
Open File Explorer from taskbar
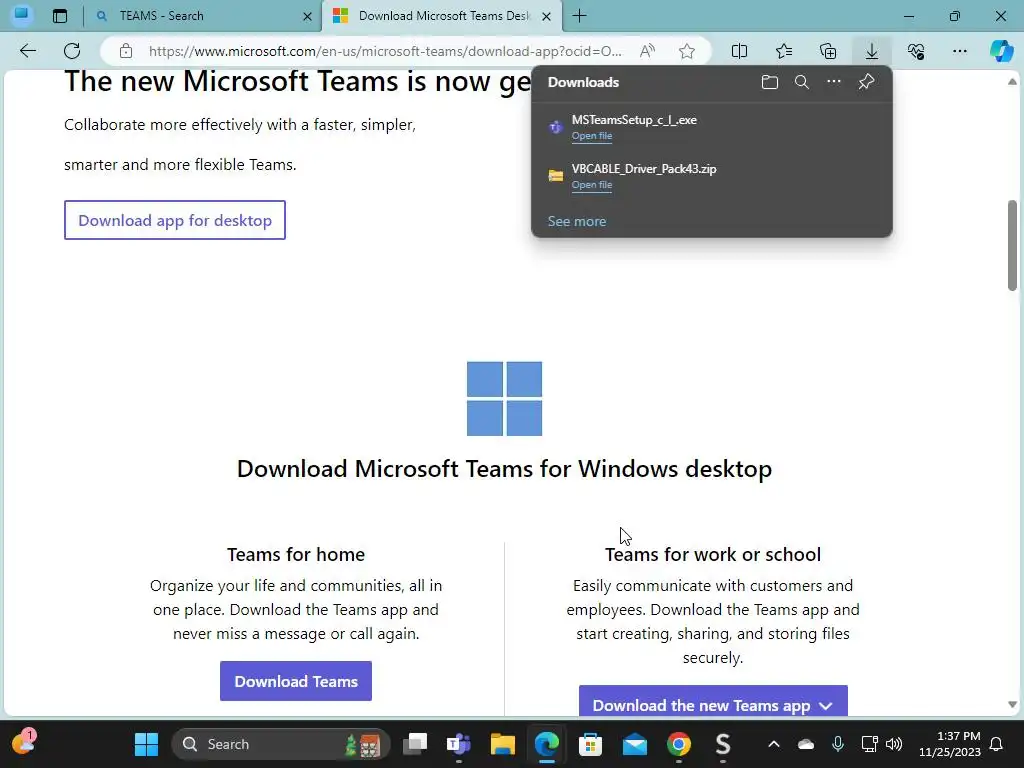(x=503, y=744)
